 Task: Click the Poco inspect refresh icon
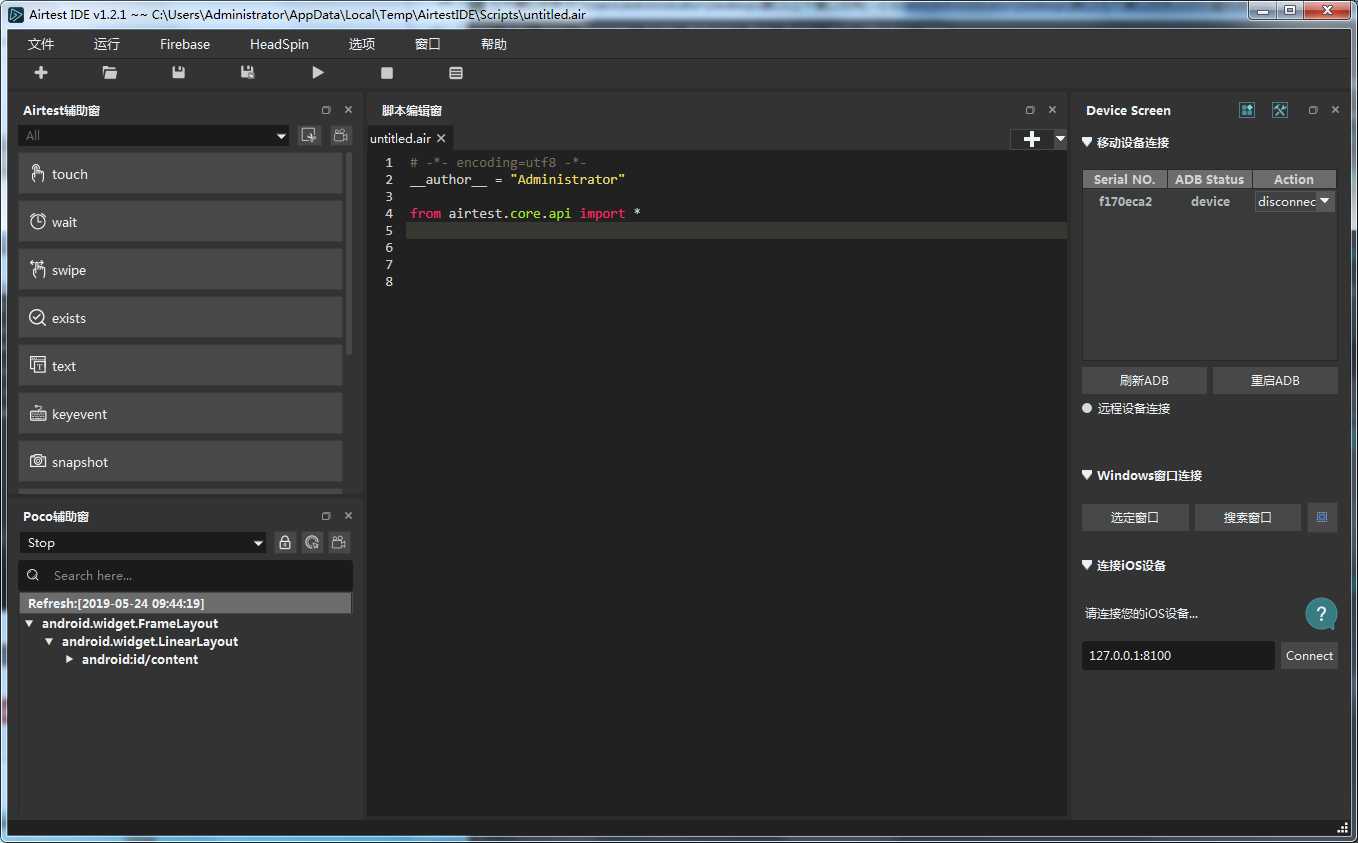pyautogui.click(x=312, y=543)
